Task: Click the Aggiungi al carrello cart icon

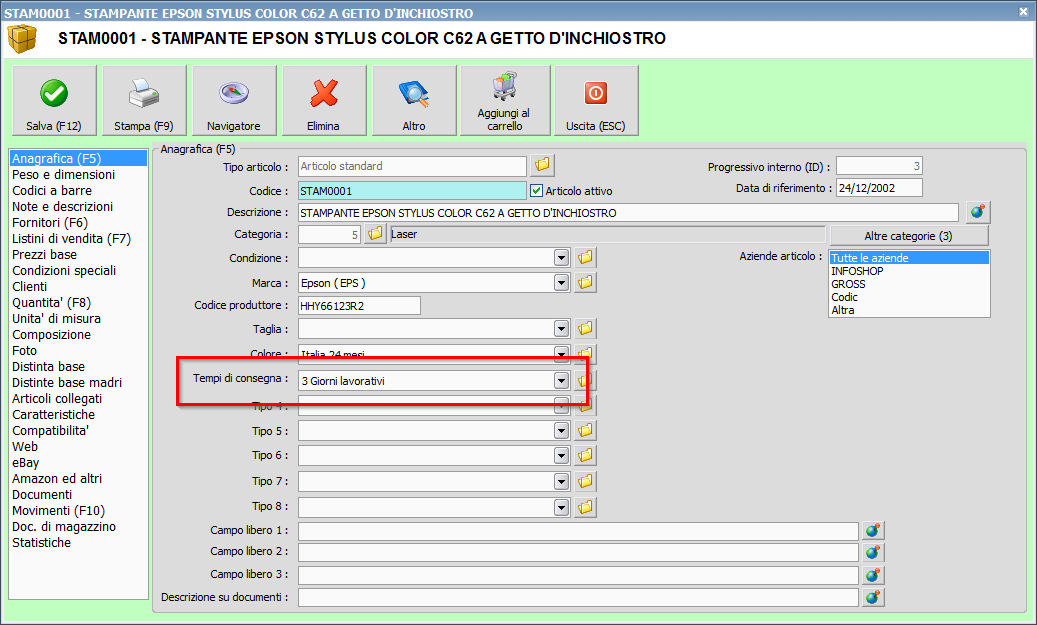Action: 504,86
